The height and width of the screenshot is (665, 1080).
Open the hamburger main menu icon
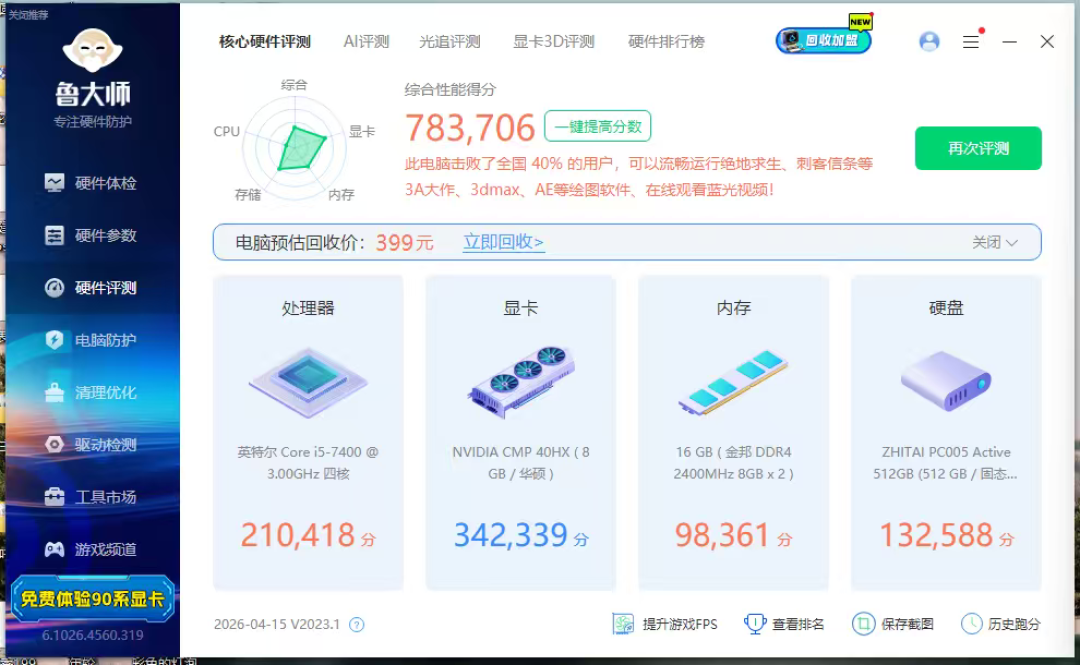point(970,42)
